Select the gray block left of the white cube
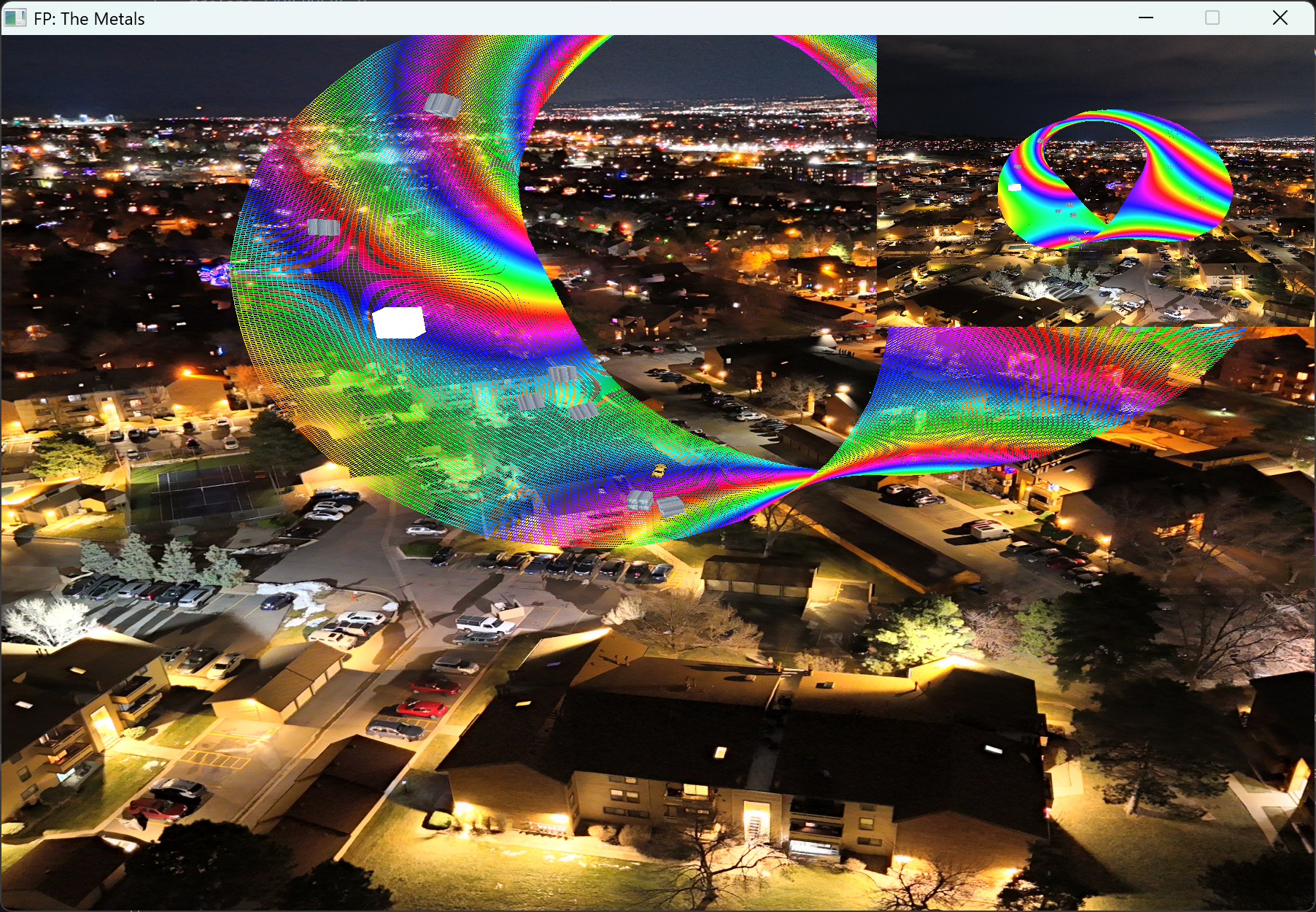Image resolution: width=1316 pixels, height=912 pixels. (323, 227)
